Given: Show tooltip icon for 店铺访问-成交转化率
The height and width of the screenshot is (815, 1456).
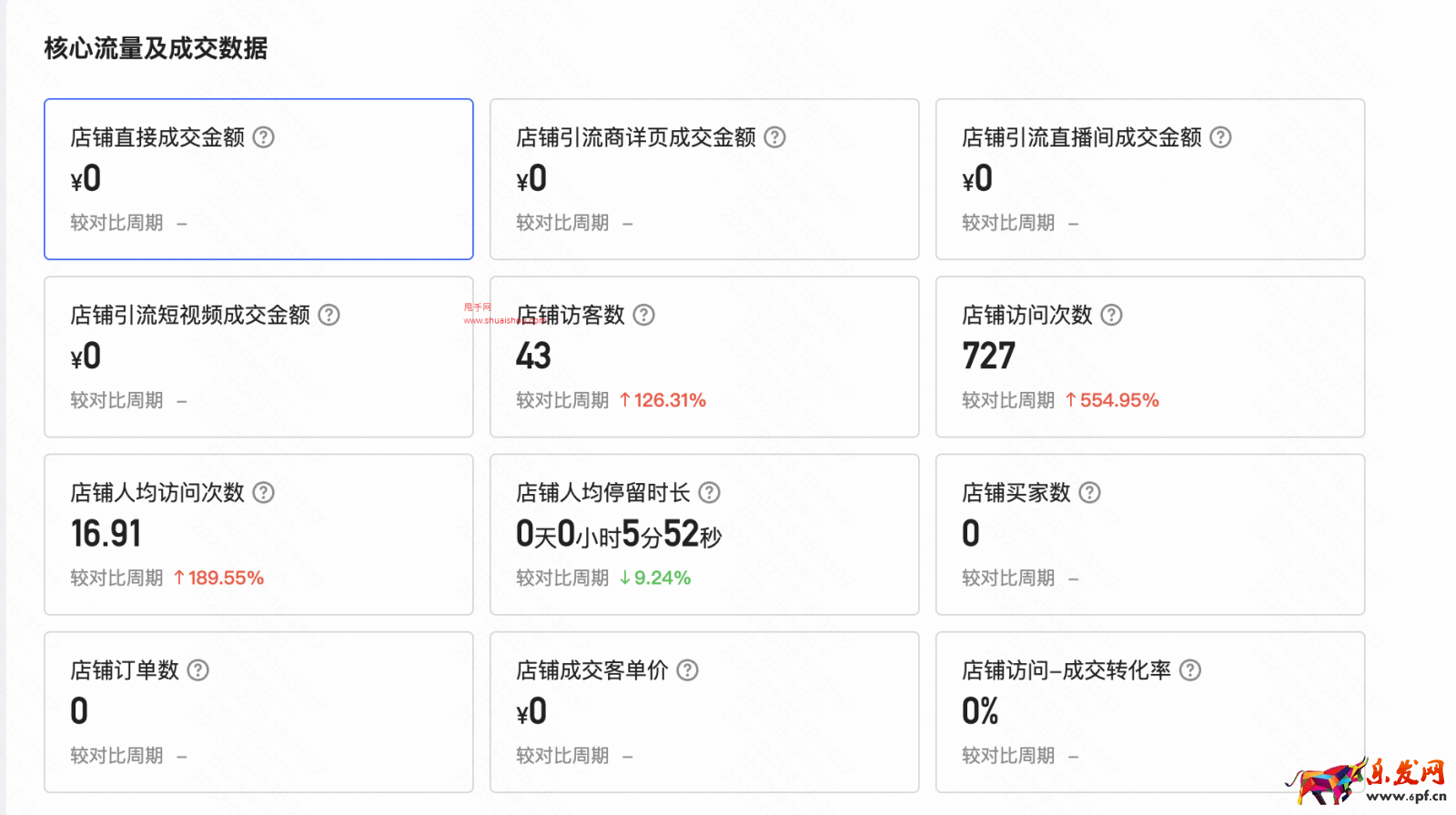Looking at the screenshot, I should click(1189, 670).
